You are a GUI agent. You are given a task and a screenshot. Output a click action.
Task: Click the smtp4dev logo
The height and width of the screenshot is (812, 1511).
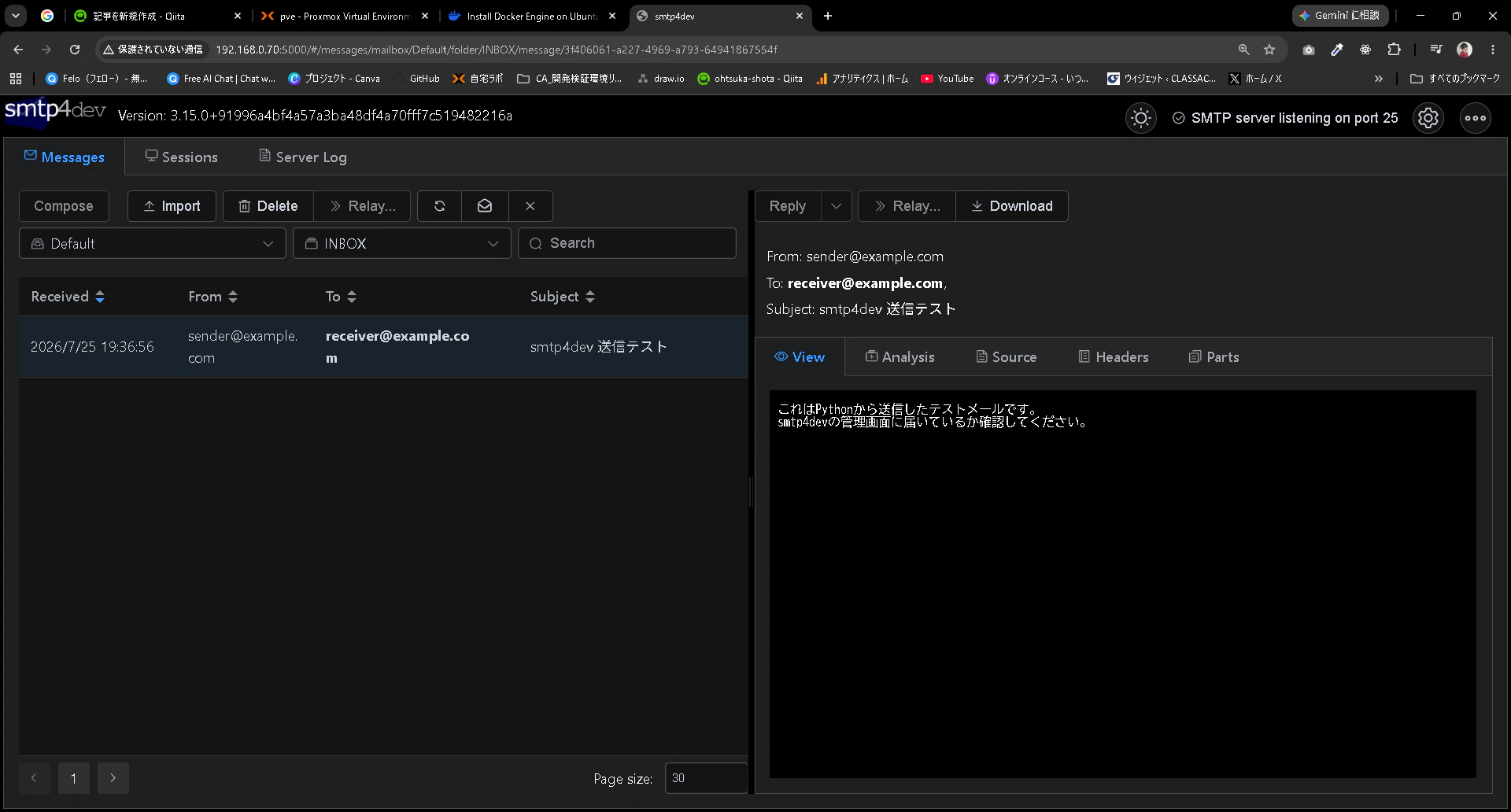click(55, 111)
